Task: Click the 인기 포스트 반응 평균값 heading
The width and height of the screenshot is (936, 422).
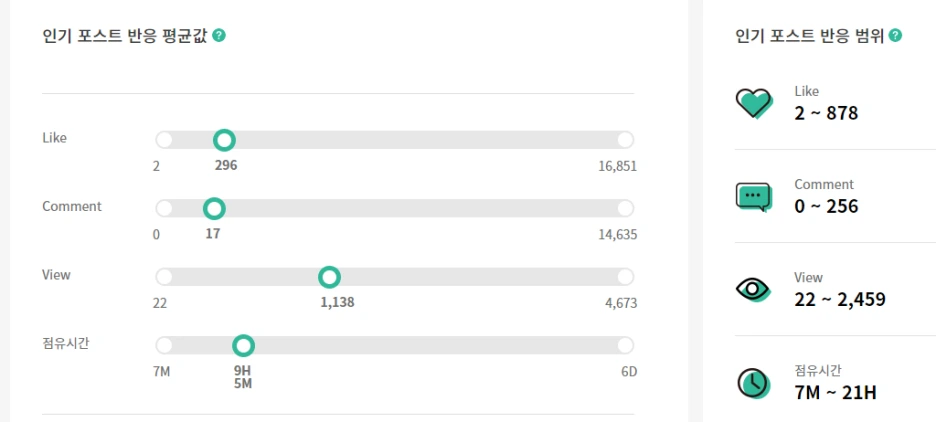Action: pos(125,36)
